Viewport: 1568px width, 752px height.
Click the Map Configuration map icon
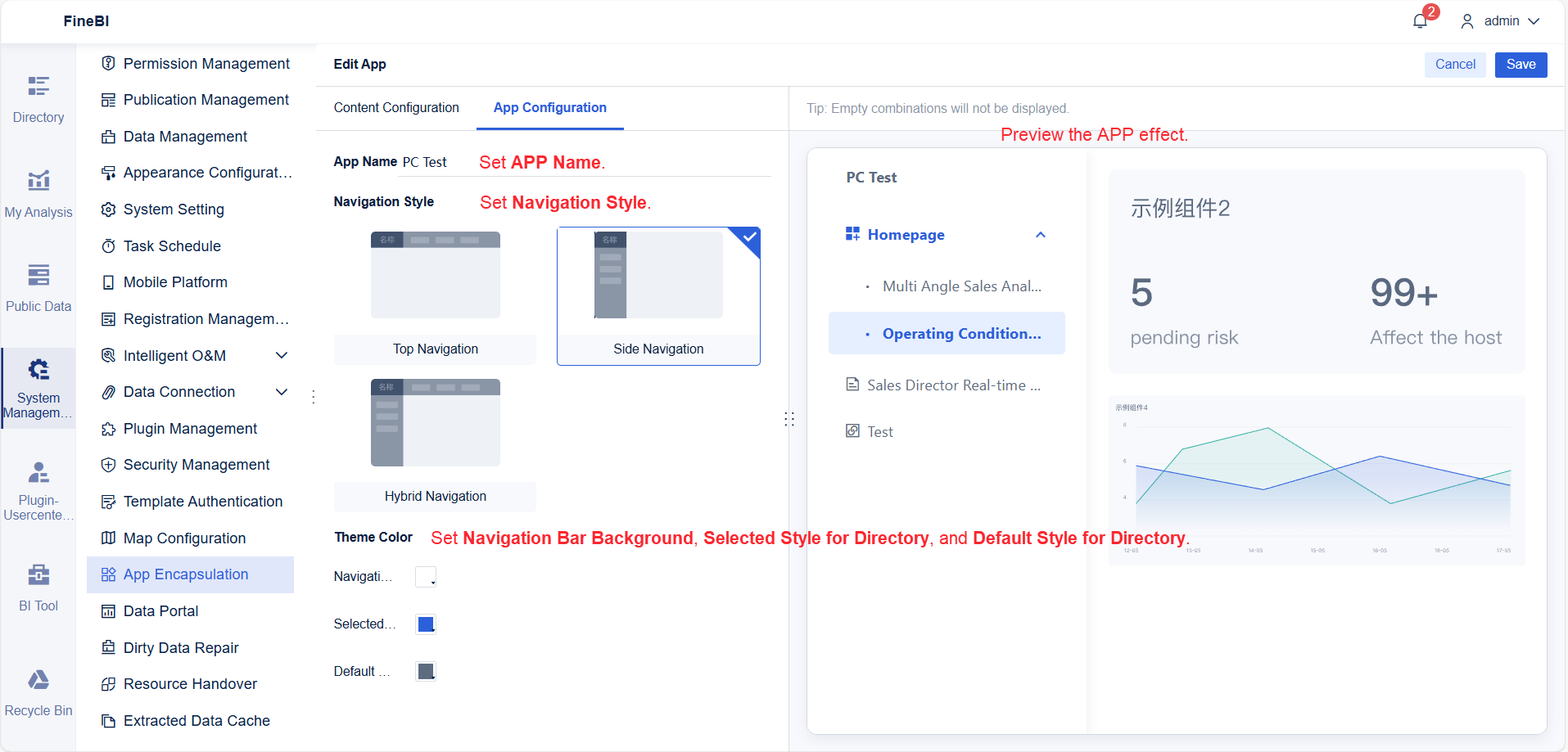[x=108, y=538]
